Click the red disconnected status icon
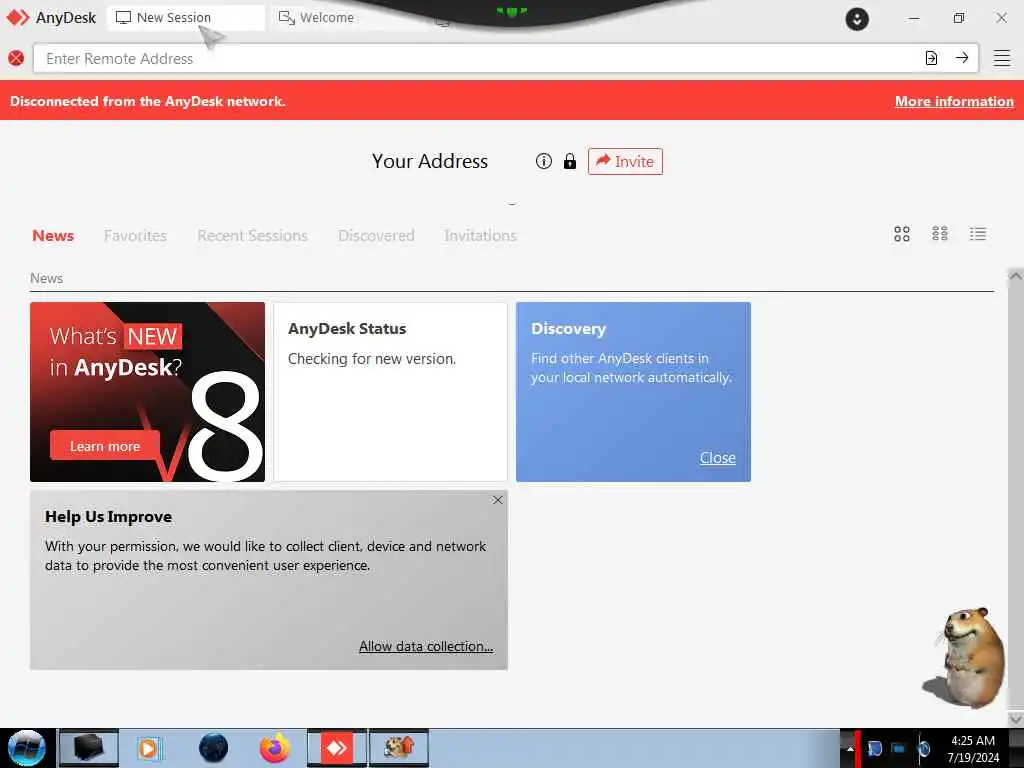The height and width of the screenshot is (768, 1024). point(16,58)
